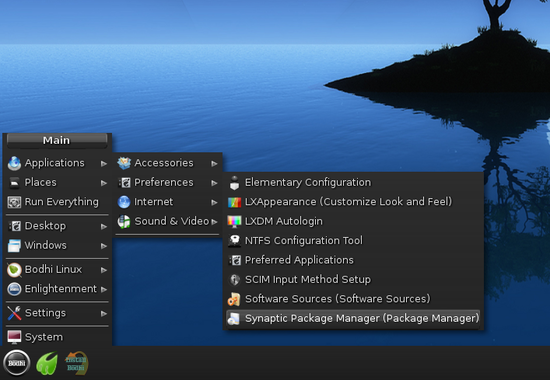Click the Applications globe icon
This screenshot has height=380, width=550.
tap(14, 163)
